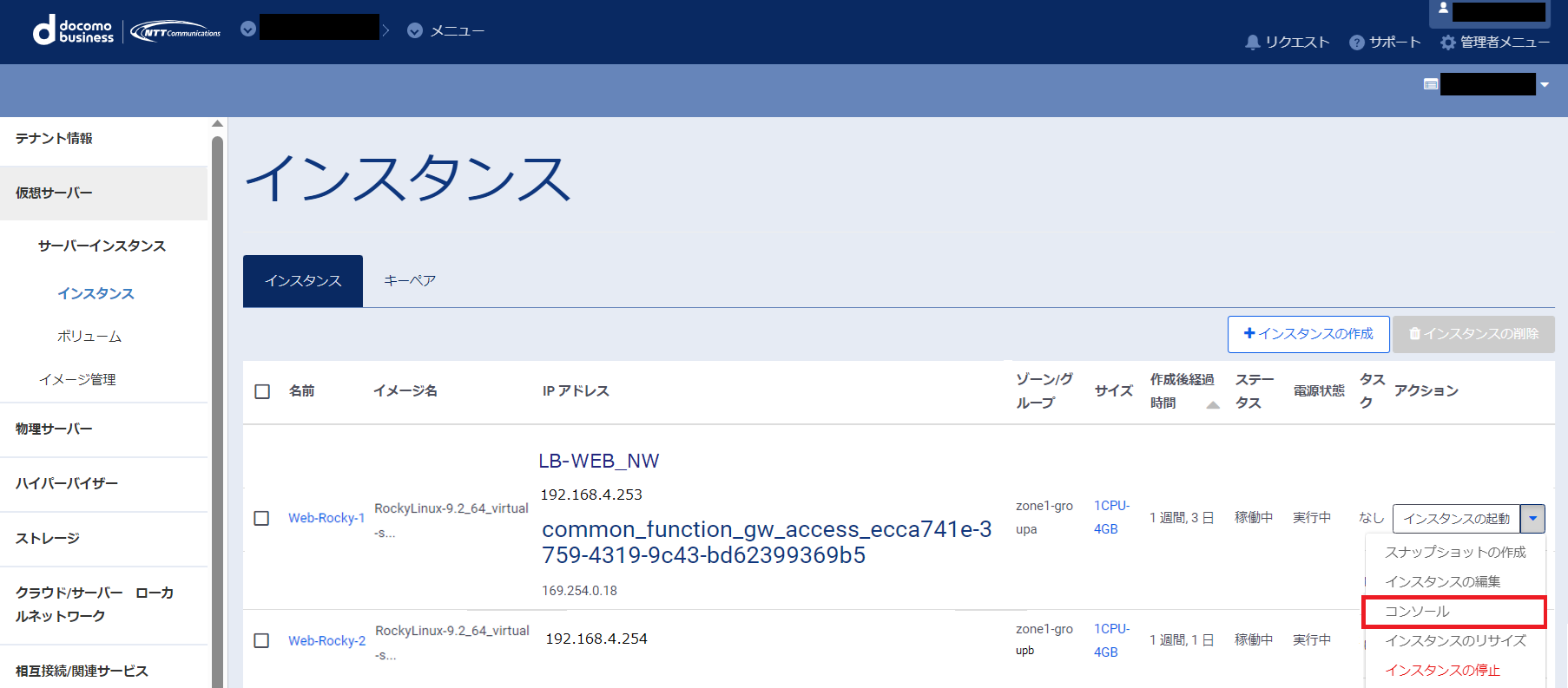Click インスタンスの起動 button for Web-Rocky-1
Image resolution: width=1568 pixels, height=688 pixels.
point(1457,519)
